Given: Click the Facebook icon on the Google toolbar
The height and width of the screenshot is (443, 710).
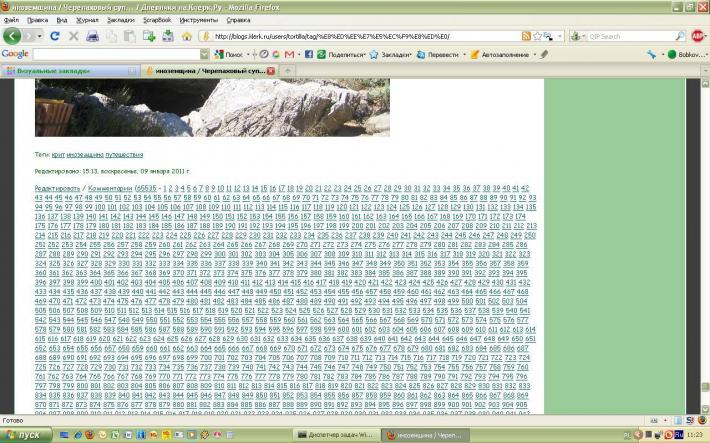Looking at the screenshot, I should tap(309, 54).
